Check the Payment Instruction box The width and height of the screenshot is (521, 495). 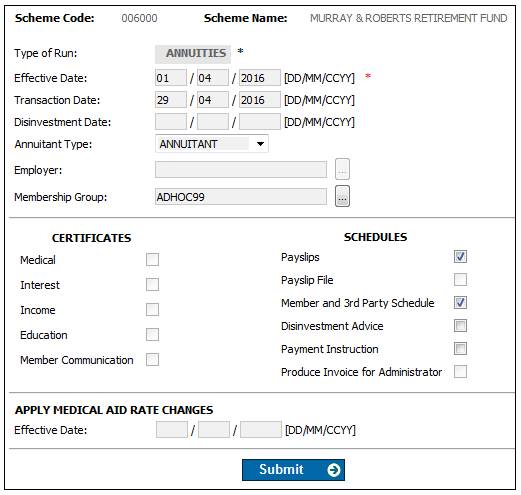460,349
